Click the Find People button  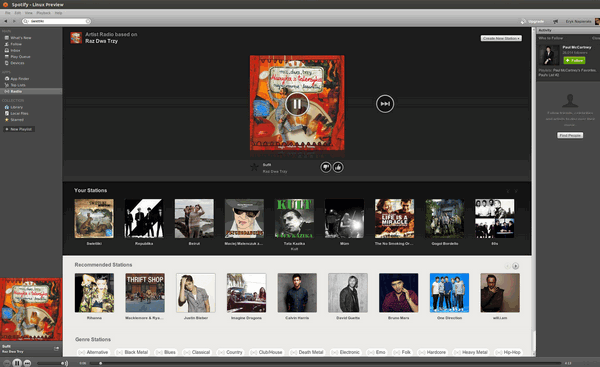coord(570,135)
